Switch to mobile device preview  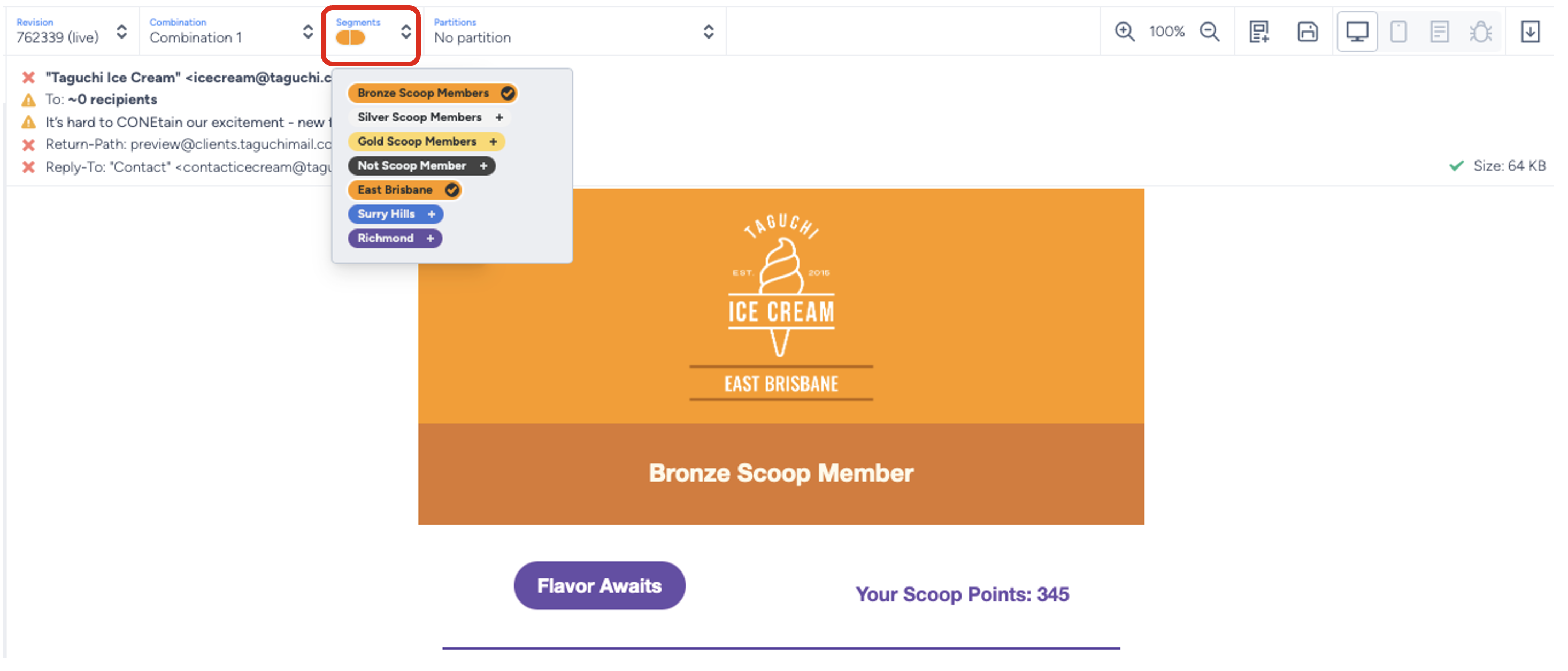(x=1398, y=32)
